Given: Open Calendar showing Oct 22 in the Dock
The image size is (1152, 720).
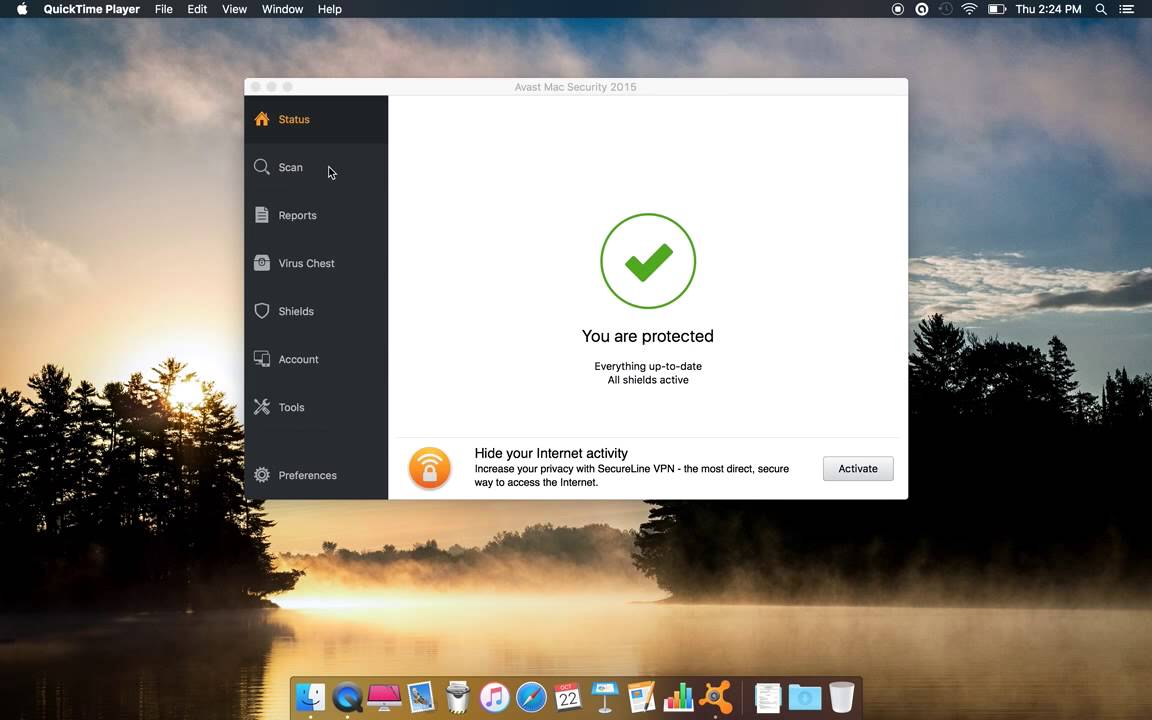Looking at the screenshot, I should 568,697.
